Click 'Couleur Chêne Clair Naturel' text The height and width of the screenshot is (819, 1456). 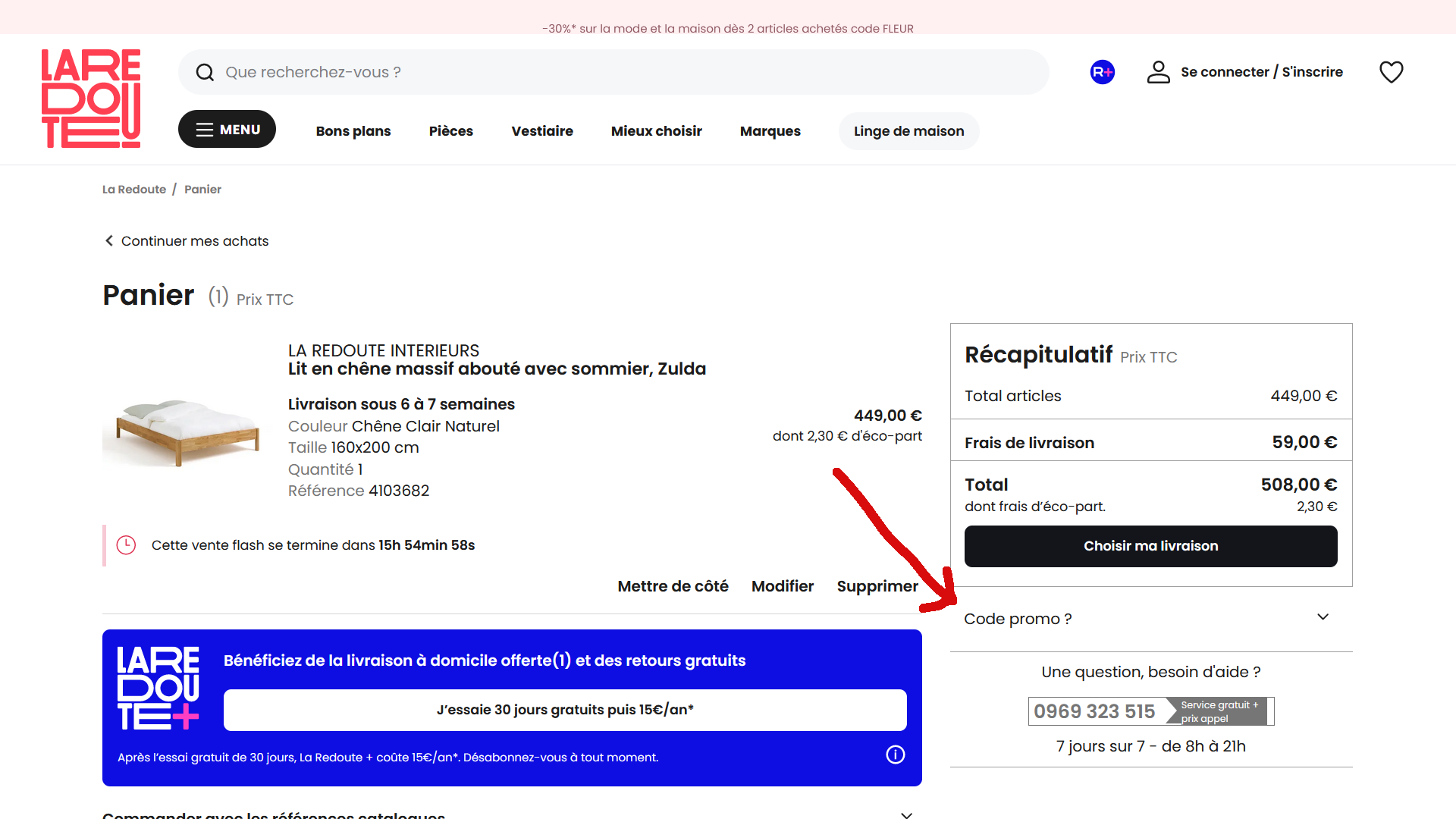394,426
